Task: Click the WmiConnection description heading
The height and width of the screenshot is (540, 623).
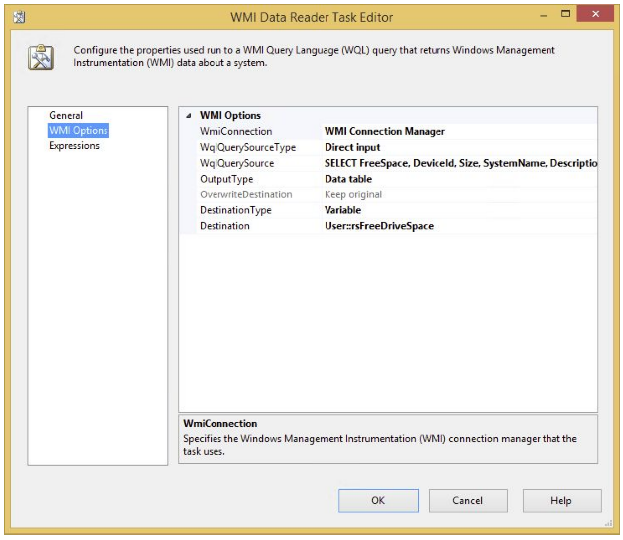Action: (x=220, y=424)
